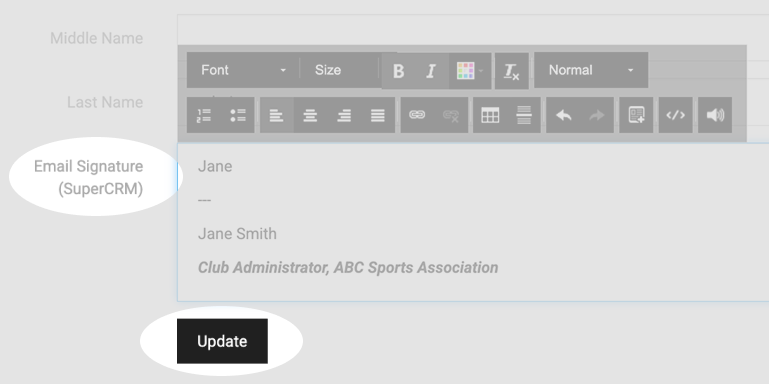Click the speaker audio icon
769x384 pixels.
(715, 115)
